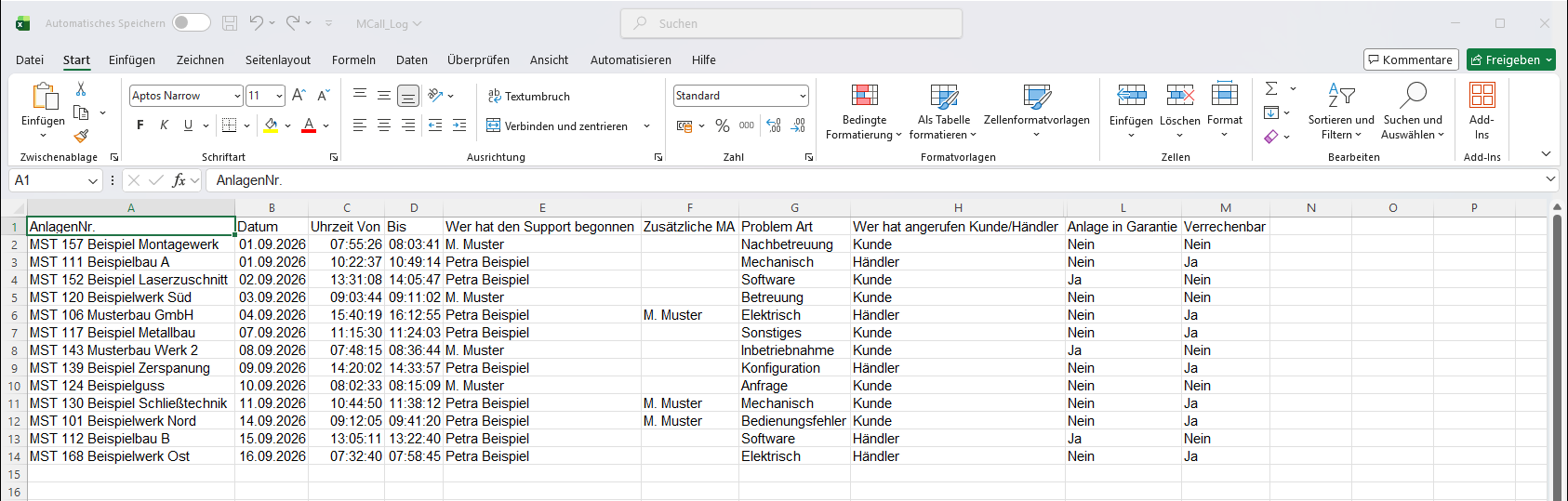
Task: Toggle bold formatting (F)
Action: 140,125
